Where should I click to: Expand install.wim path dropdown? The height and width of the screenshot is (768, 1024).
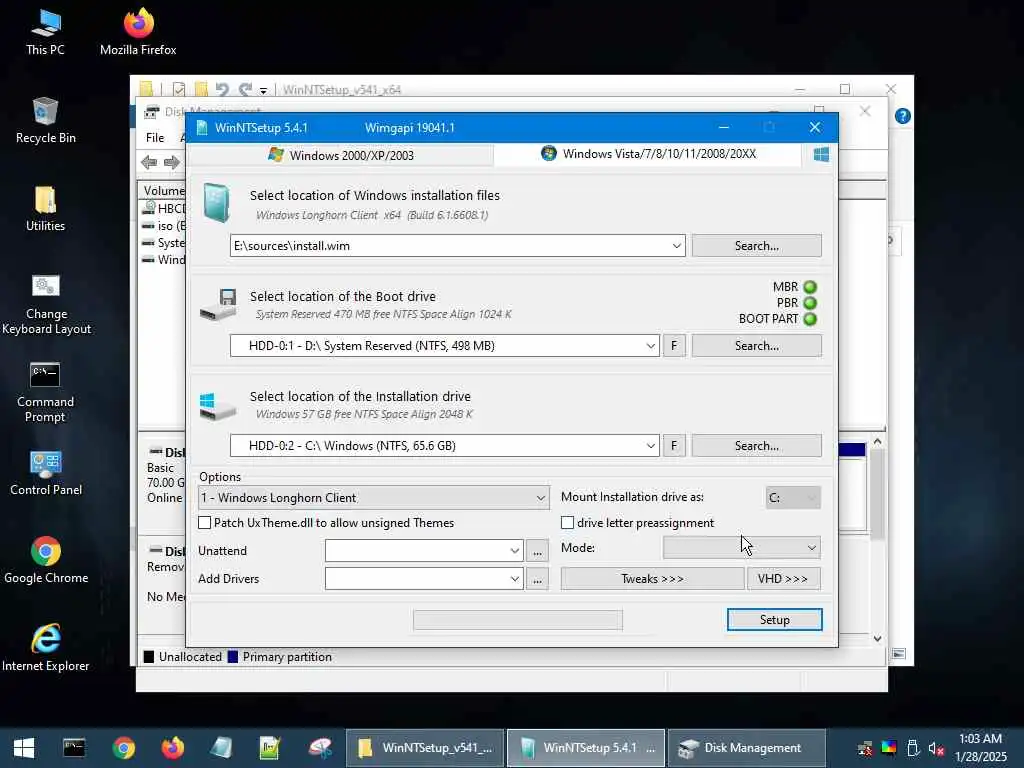[x=677, y=246]
